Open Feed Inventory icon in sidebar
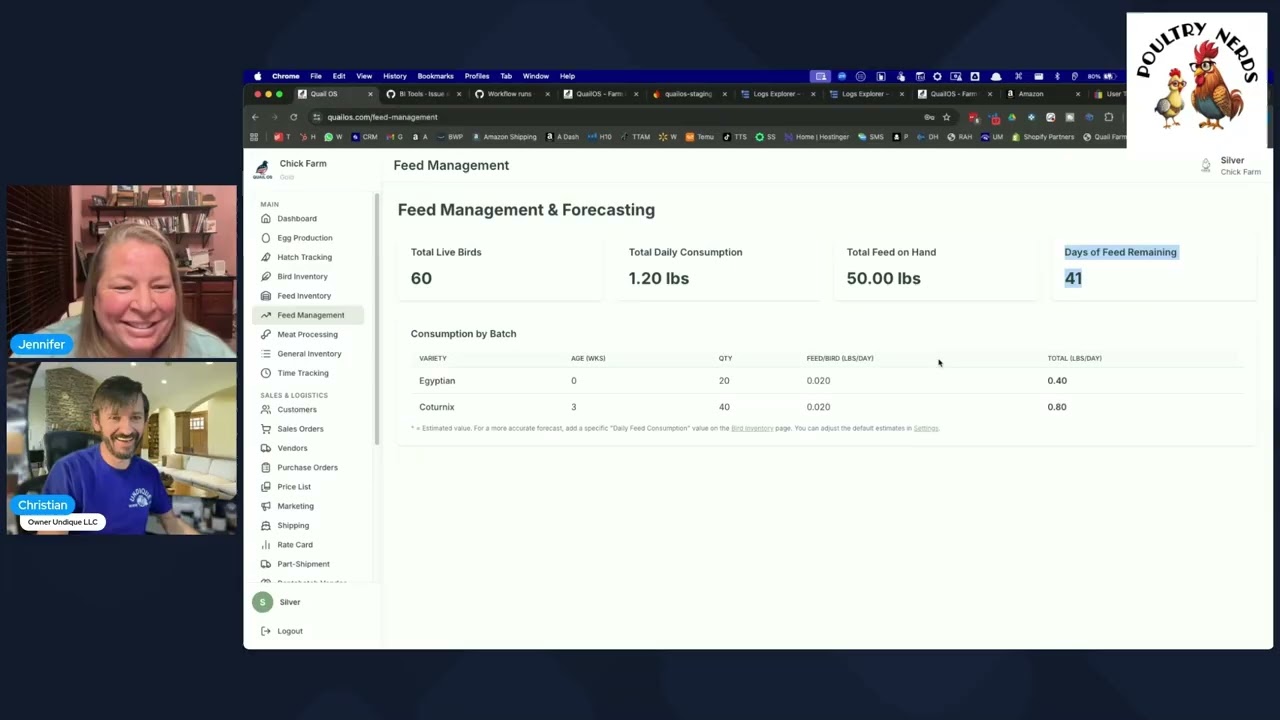The image size is (1280, 720). coord(266,296)
